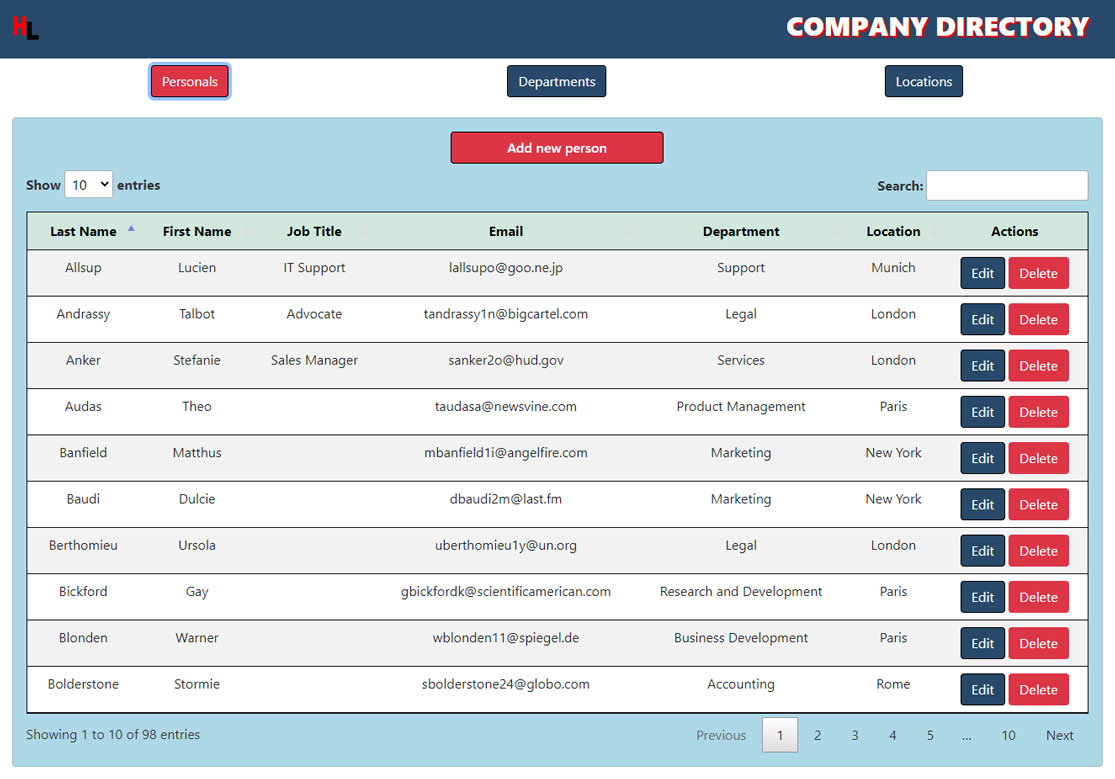Delete the Blonden record

(x=1038, y=643)
